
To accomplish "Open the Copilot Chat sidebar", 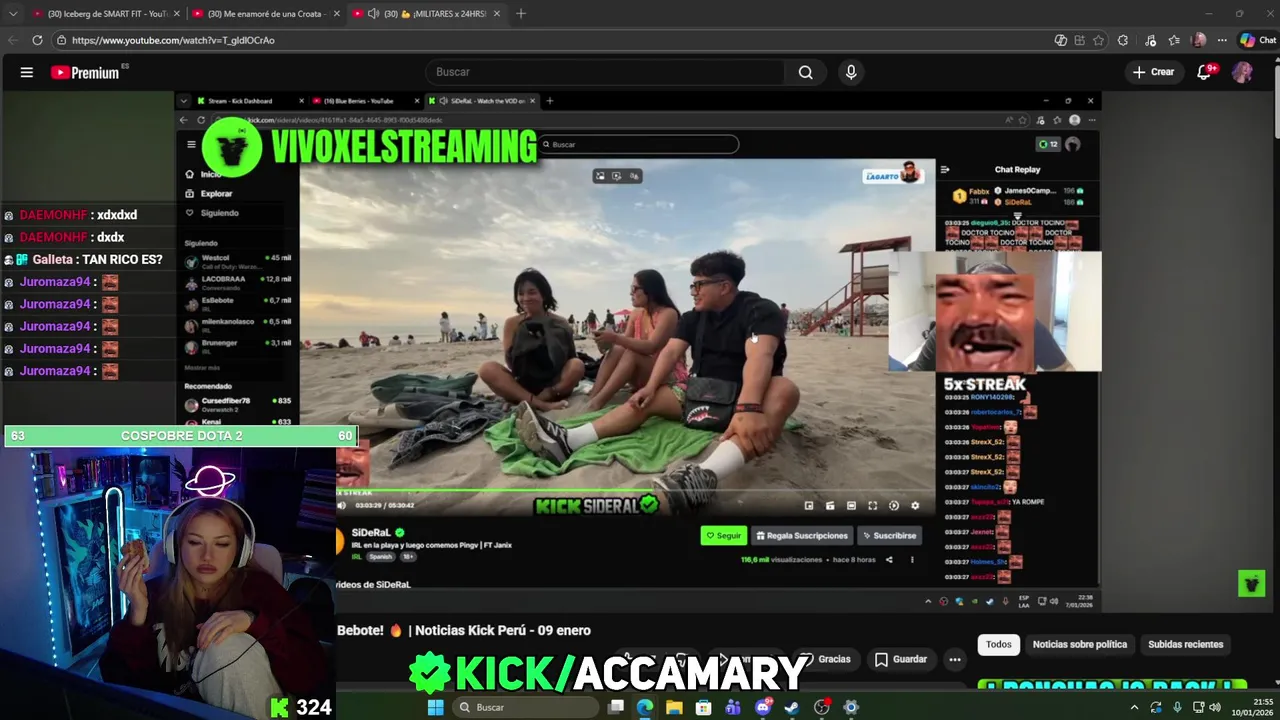I will click(x=1257, y=40).
